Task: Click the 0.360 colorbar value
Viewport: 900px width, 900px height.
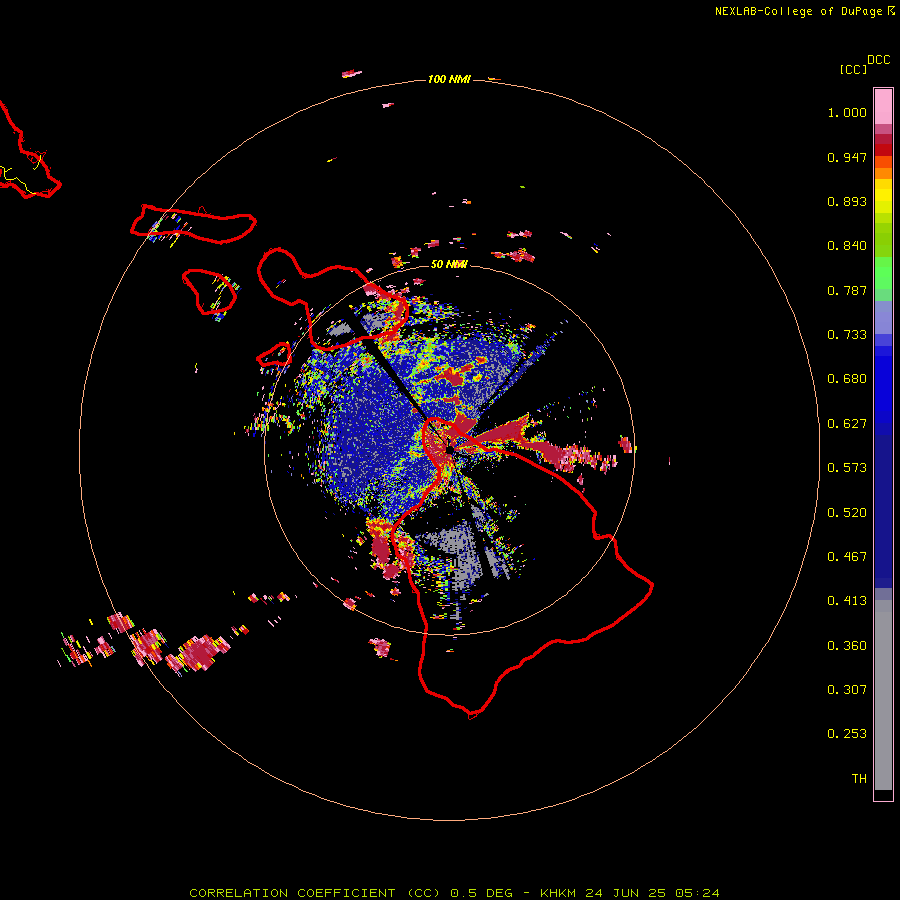Action: tap(847, 646)
